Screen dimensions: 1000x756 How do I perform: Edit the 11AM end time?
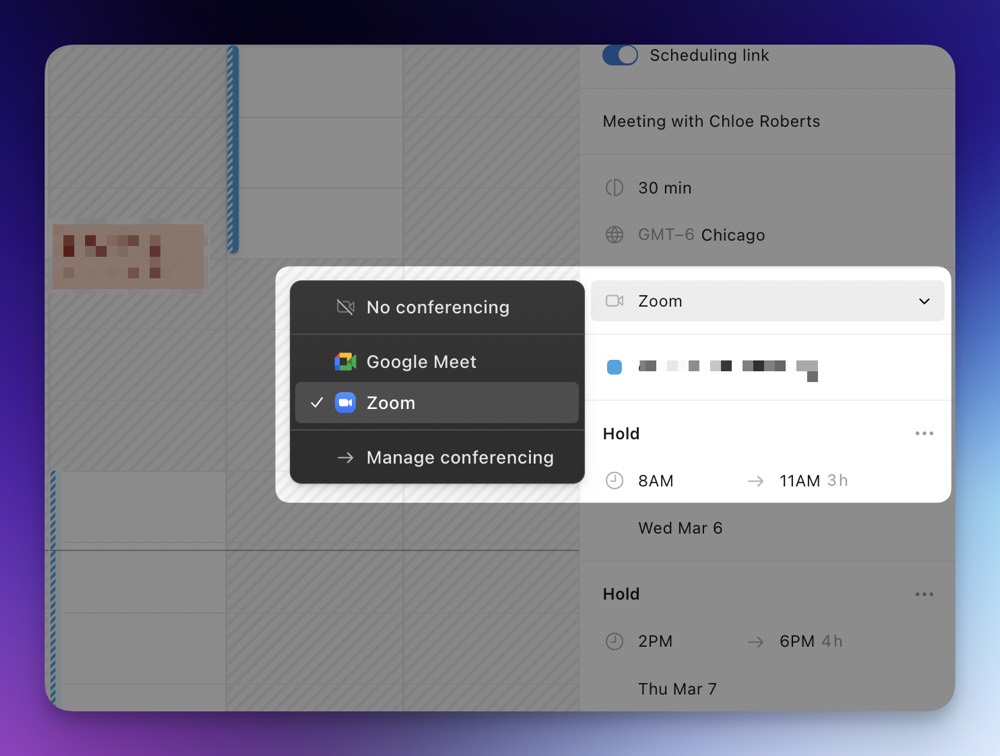800,481
